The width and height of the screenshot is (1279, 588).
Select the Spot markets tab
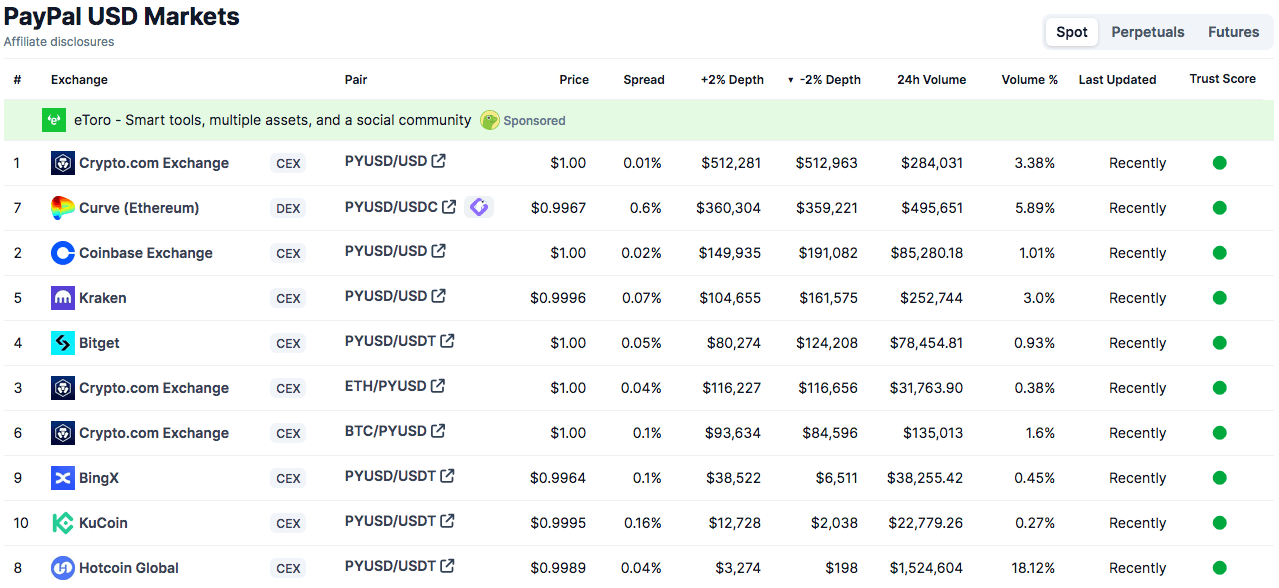tap(1072, 32)
